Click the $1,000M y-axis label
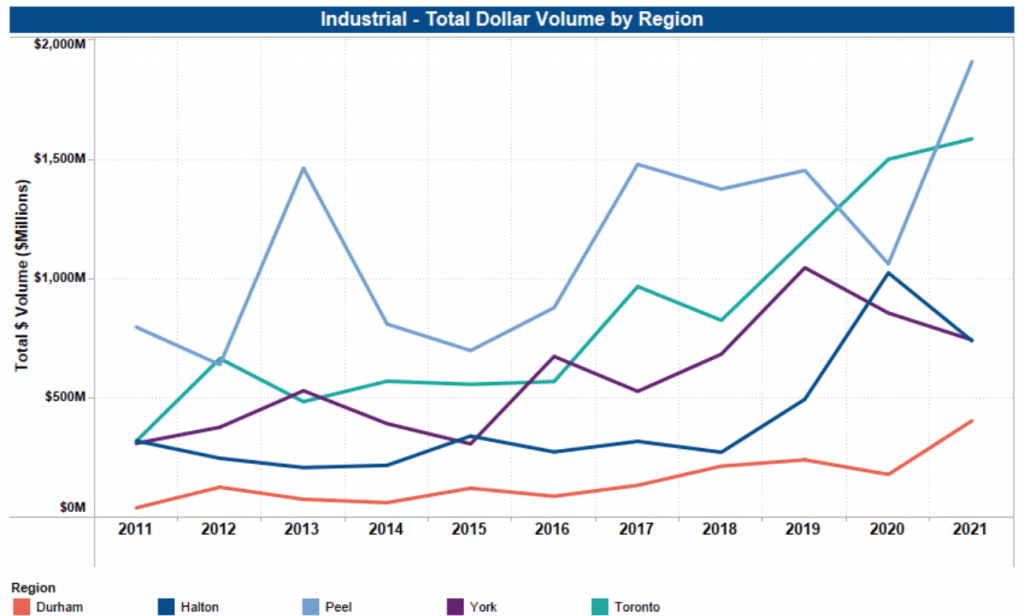The width and height of the screenshot is (1024, 616). pos(59,278)
